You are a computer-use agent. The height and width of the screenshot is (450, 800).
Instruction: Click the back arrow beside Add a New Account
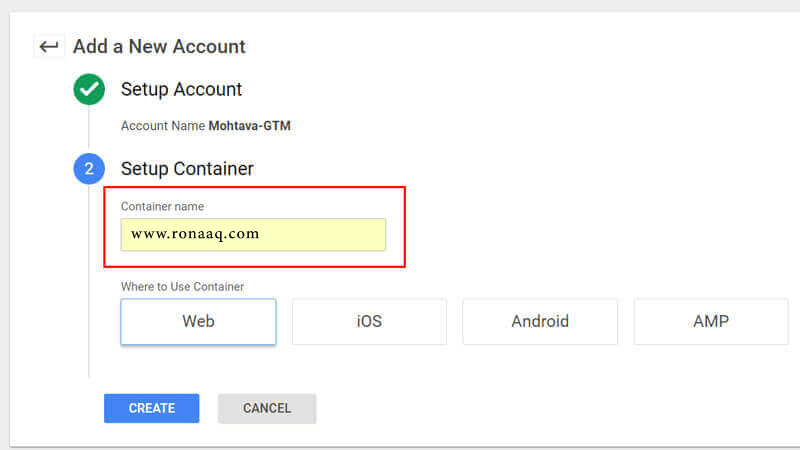pyautogui.click(x=49, y=47)
